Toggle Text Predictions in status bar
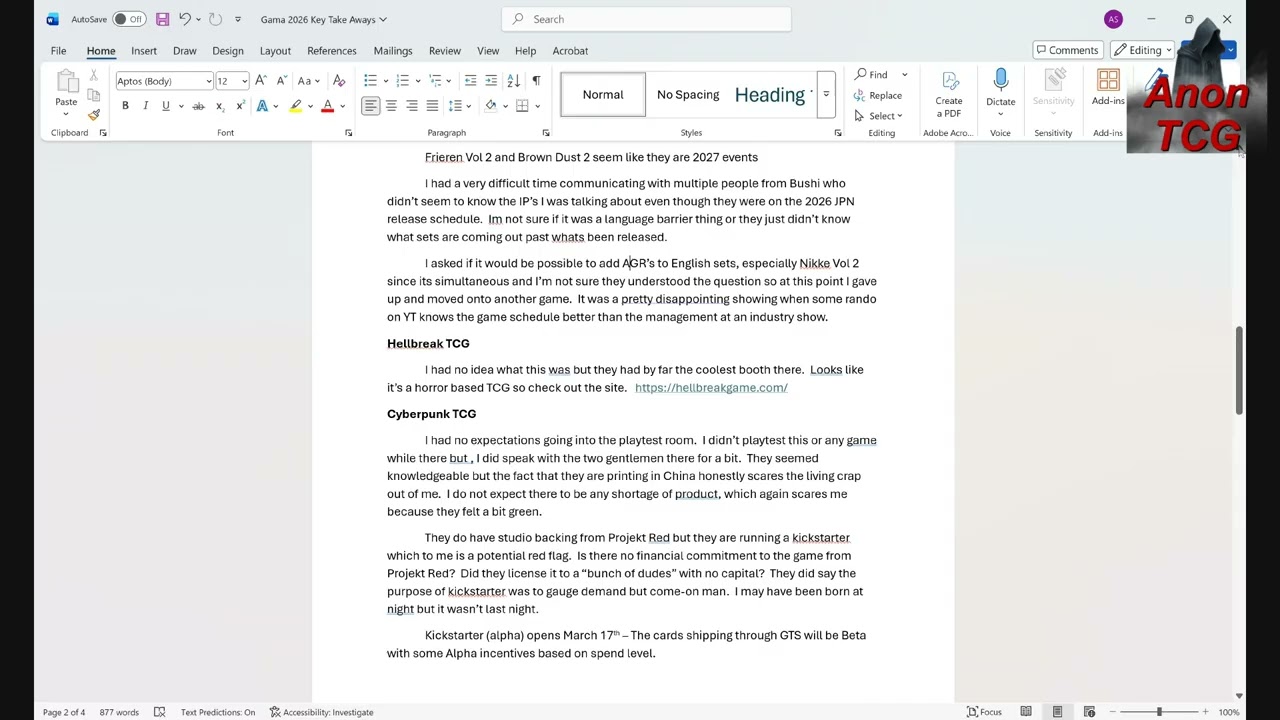This screenshot has height=720, width=1280. click(218, 712)
